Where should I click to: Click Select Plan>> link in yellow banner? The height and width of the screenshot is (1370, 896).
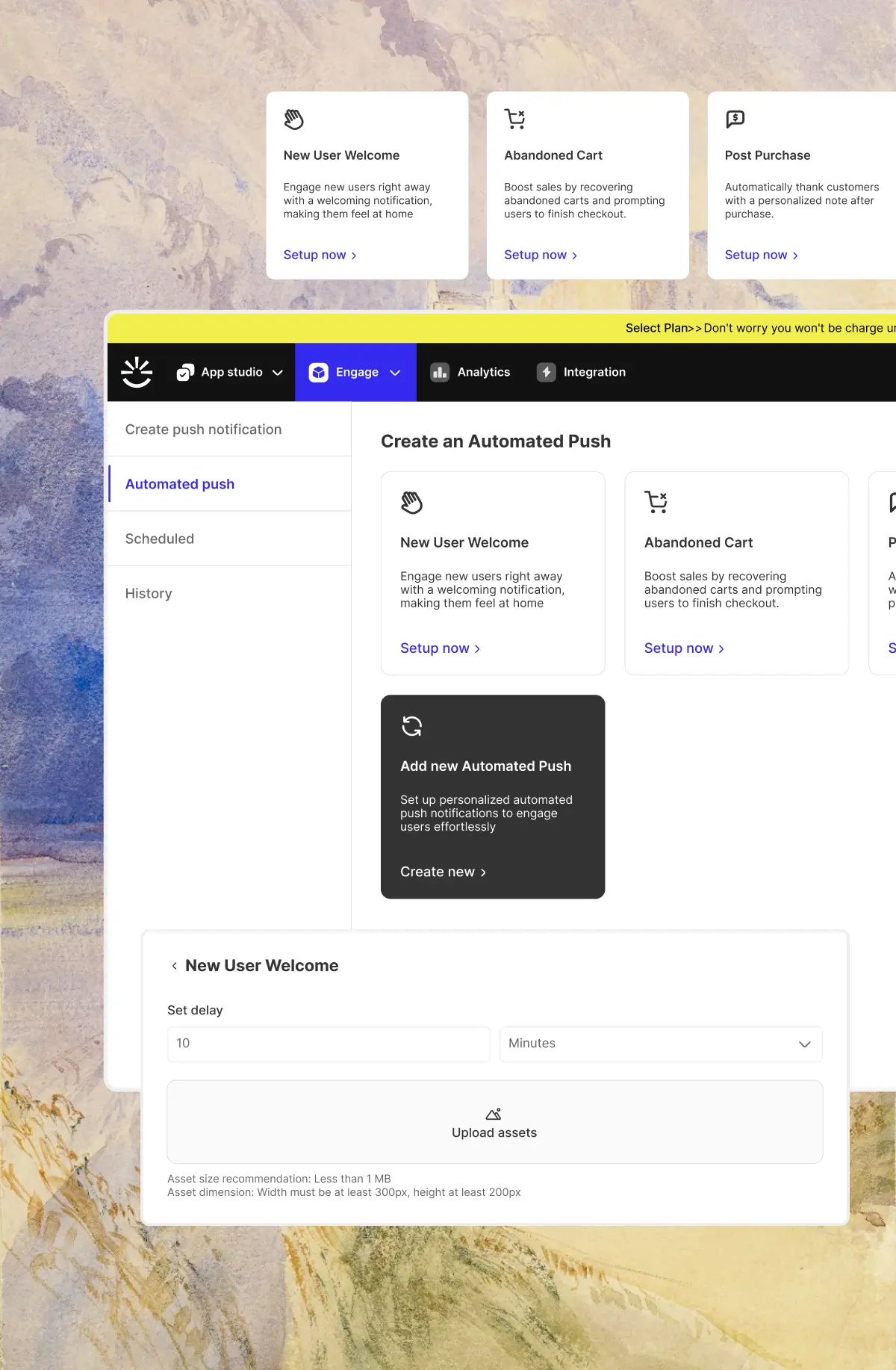click(x=664, y=328)
